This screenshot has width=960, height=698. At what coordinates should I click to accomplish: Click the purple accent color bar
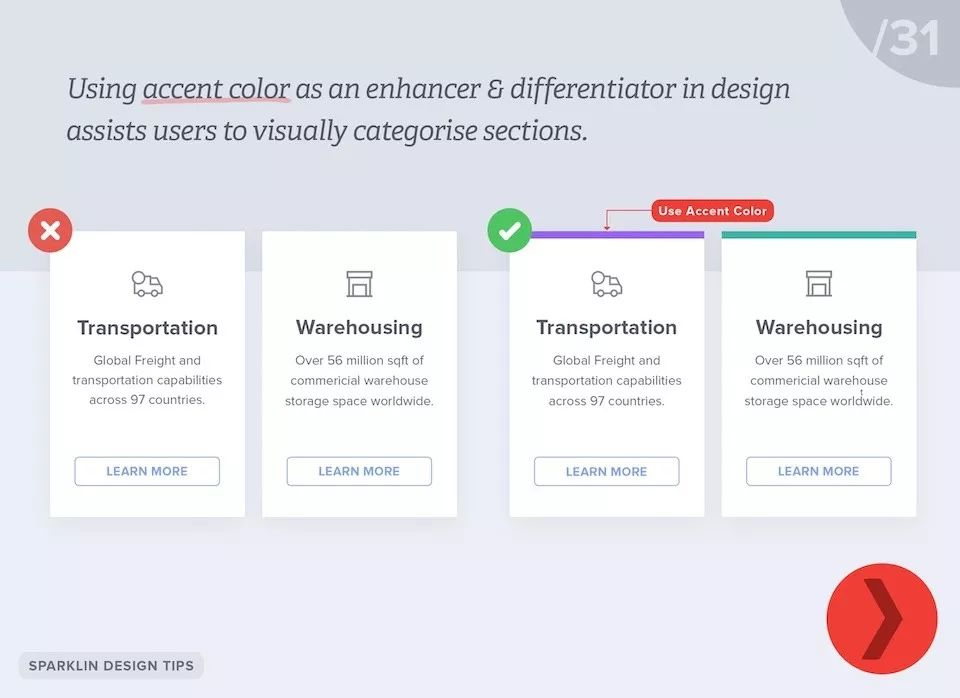tap(617, 235)
